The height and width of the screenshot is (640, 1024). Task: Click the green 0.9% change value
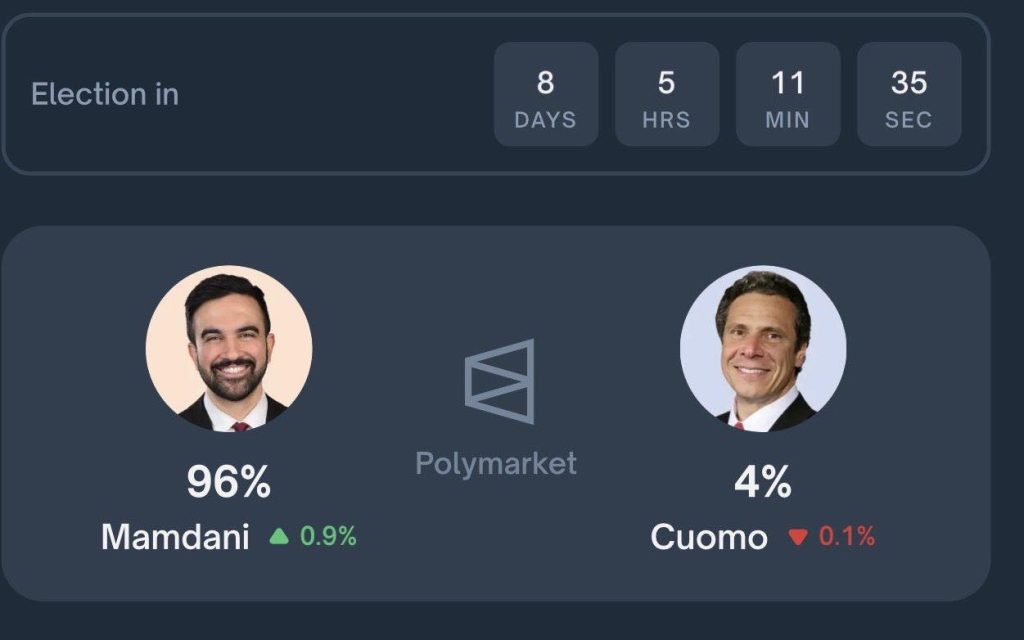tap(328, 536)
